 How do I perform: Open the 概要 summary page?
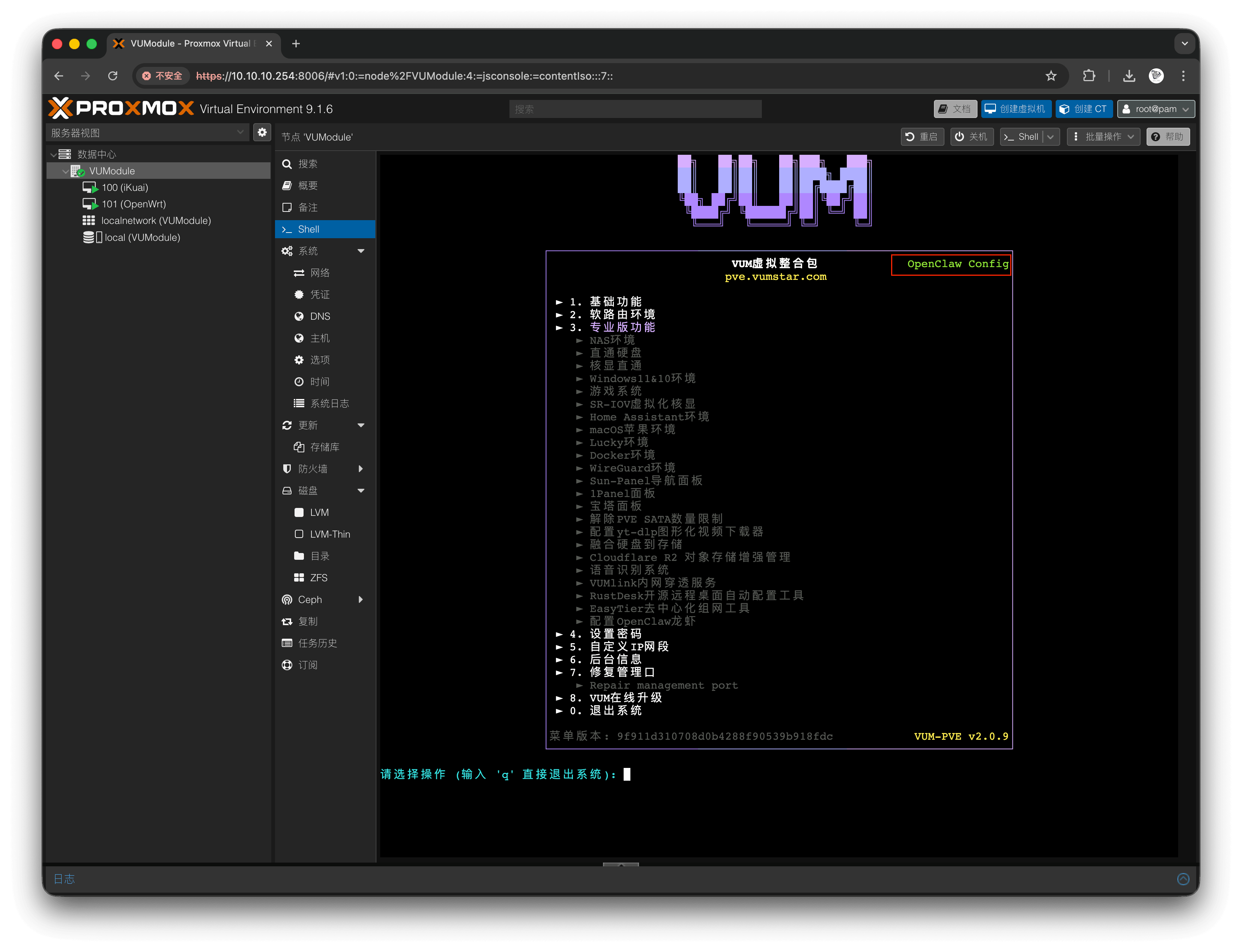pyautogui.click(x=325, y=185)
